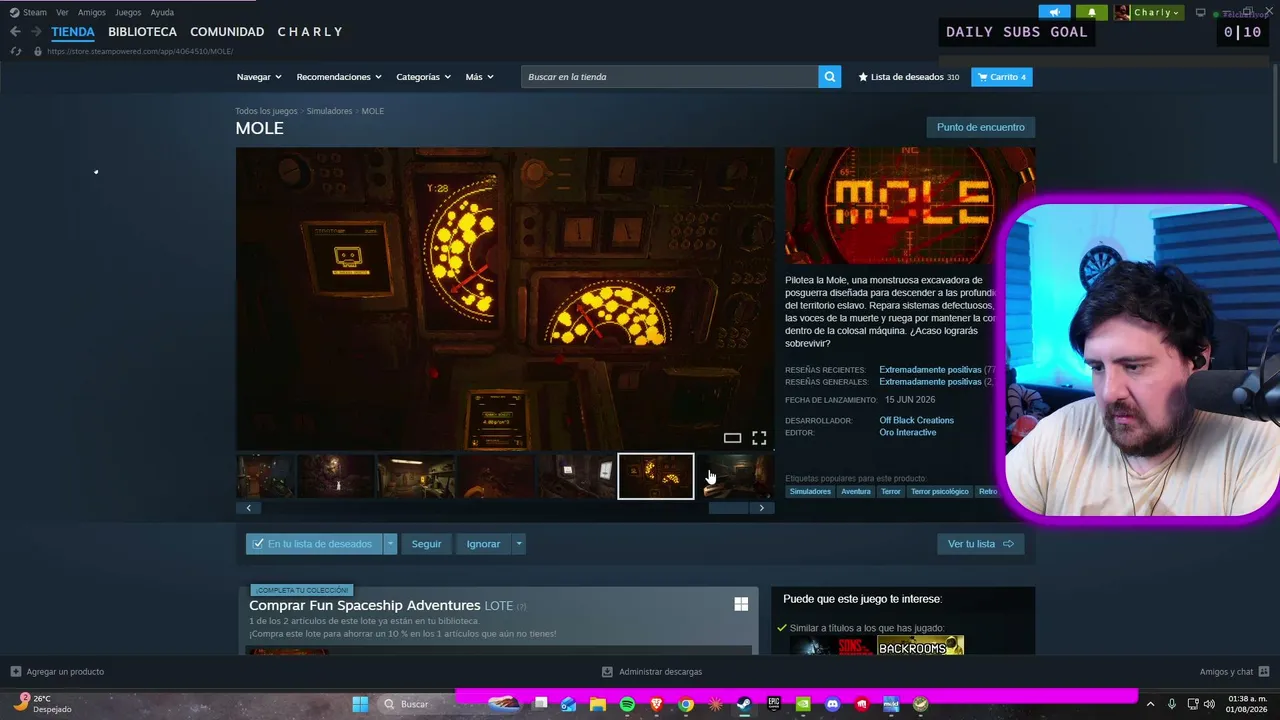Screen dimensions: 1280x720
Task: Open File Explorer from the taskbar
Action: (x=597, y=704)
